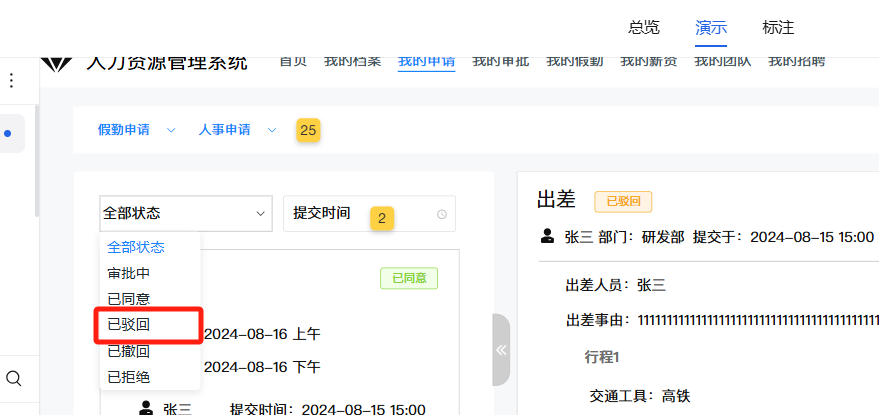Open the three-dot menu in left sidebar
The height and width of the screenshot is (415, 879).
[x=12, y=80]
